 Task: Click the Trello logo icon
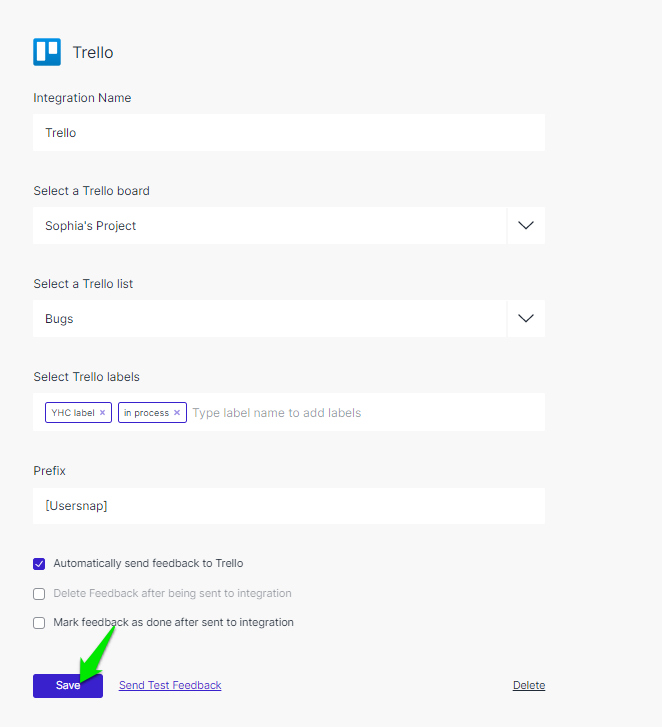[47, 52]
